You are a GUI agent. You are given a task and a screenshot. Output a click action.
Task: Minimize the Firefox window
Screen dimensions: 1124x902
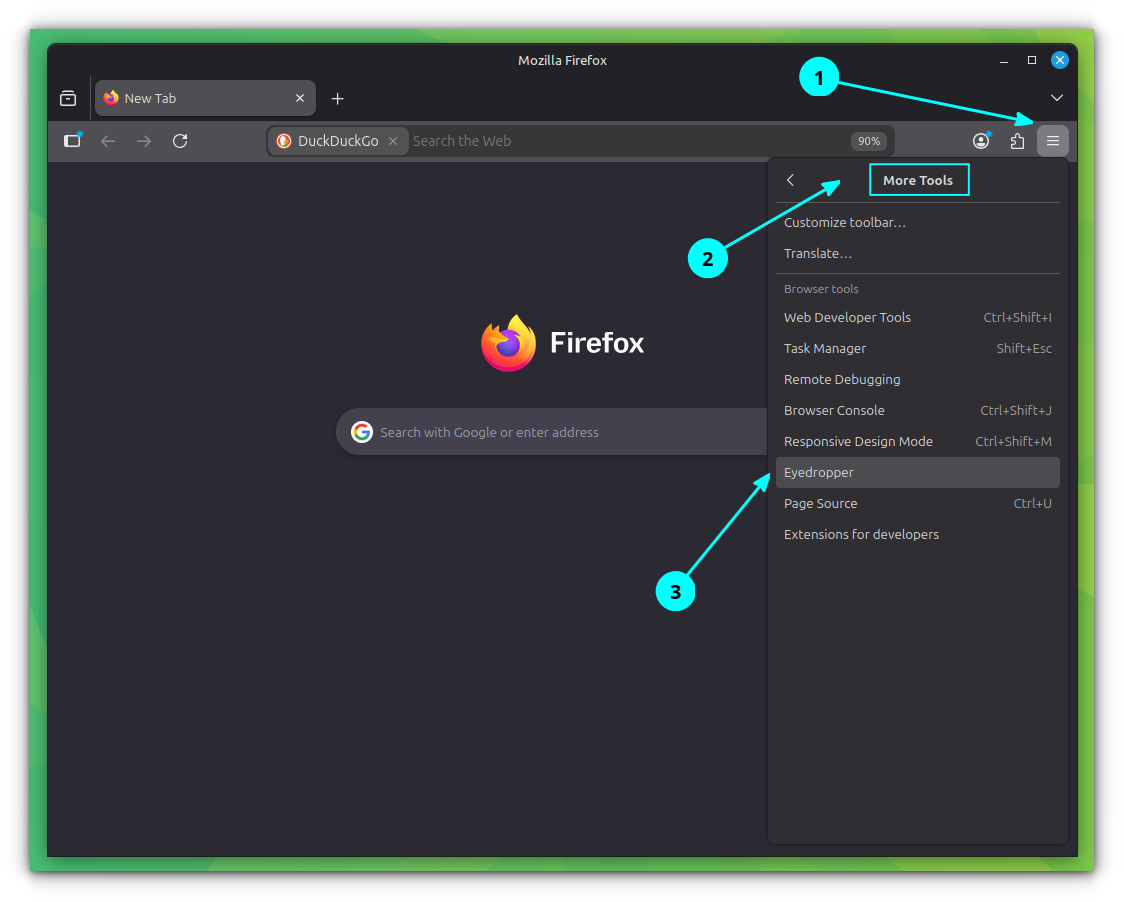coord(1004,61)
